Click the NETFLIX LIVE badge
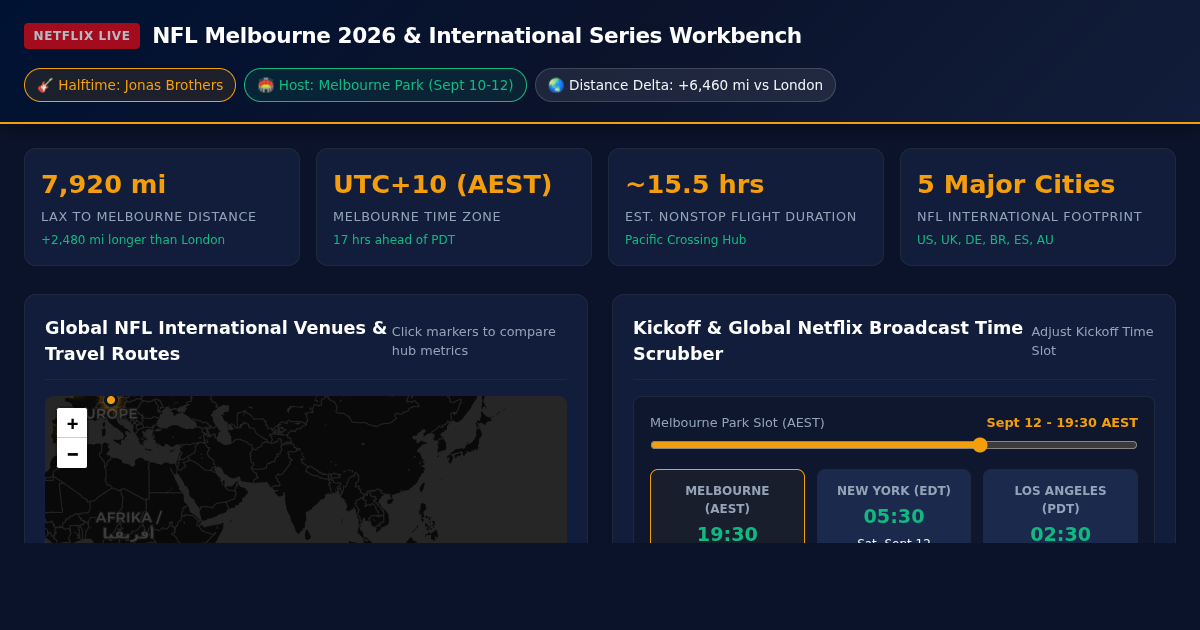1200x630 pixels. 82,36
